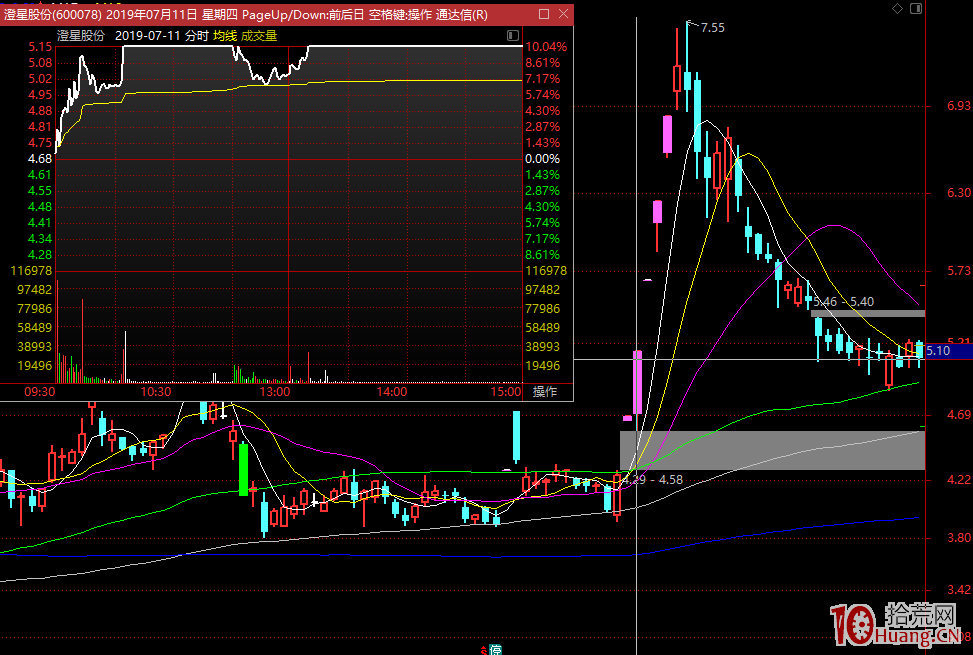Select the 分时 intraday label
The image size is (973, 655).
click(197, 35)
